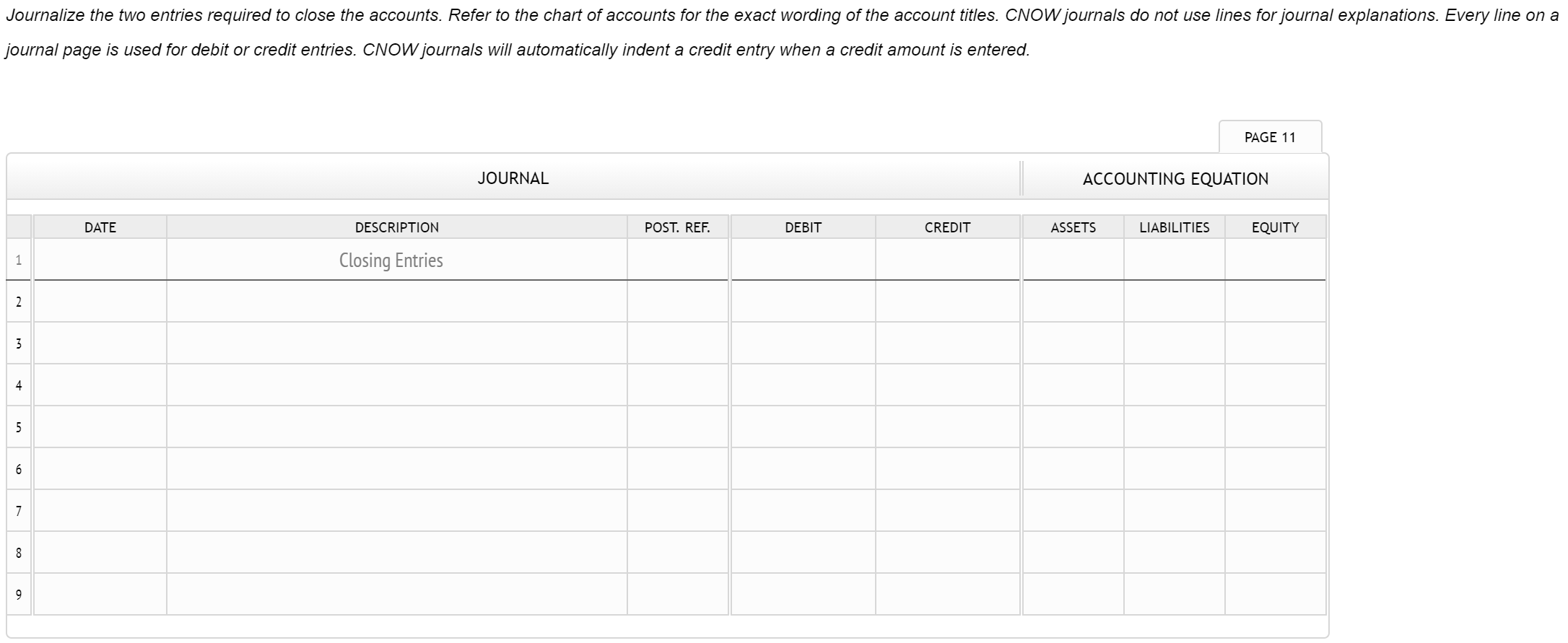Viewport: 1568px width, 643px height.
Task: Click the Description cell on line 2
Action: pos(396,302)
